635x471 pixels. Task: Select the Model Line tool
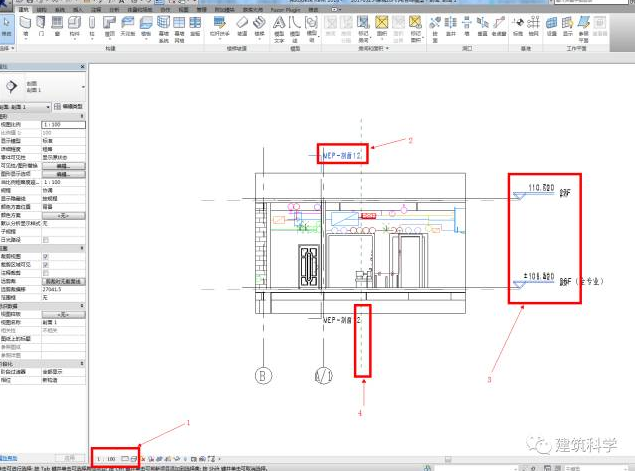tap(295, 29)
